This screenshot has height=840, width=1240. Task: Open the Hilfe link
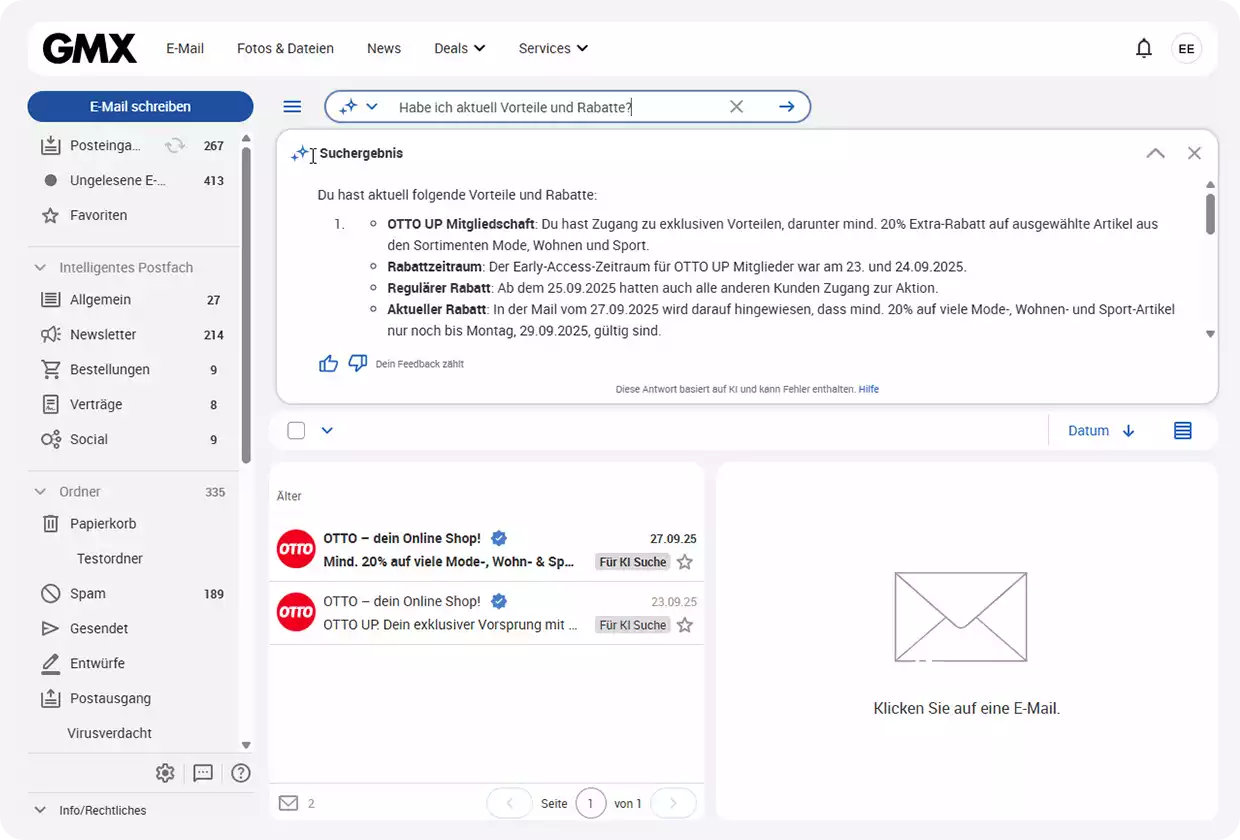(x=869, y=389)
